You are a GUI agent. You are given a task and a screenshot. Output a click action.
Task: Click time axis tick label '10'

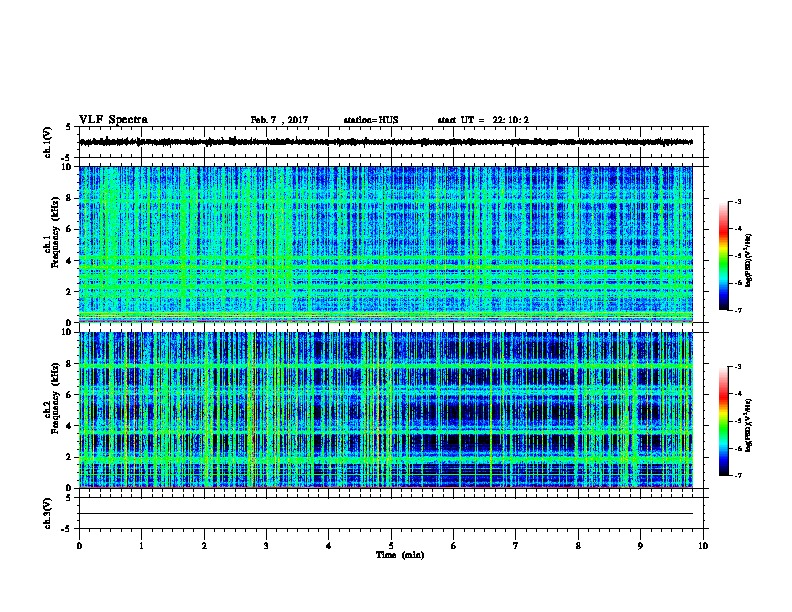[703, 545]
